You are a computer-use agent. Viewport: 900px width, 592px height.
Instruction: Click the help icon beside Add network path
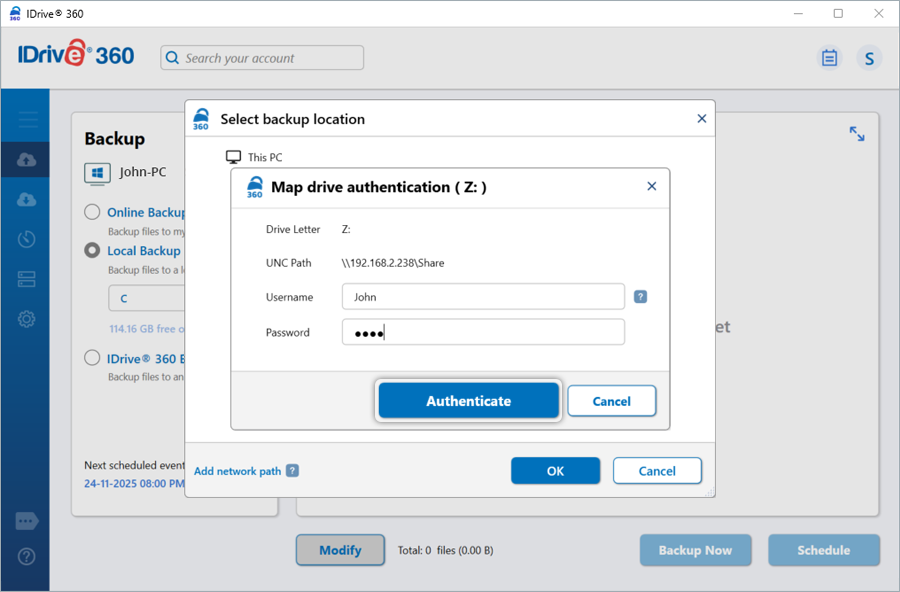(x=292, y=471)
